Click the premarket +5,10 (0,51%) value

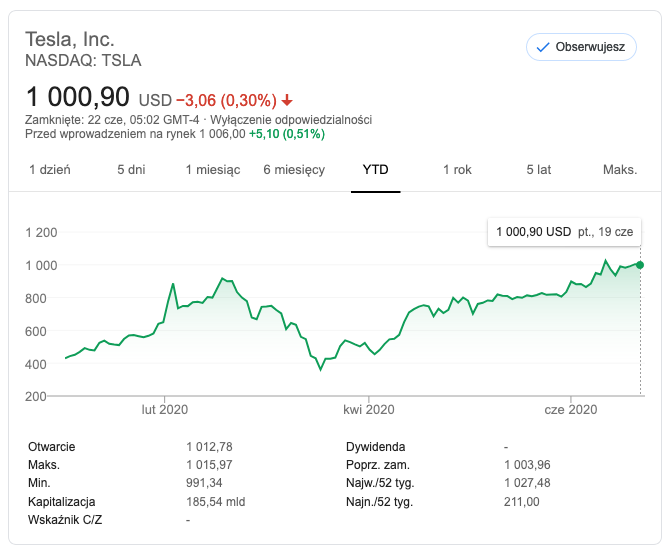[x=287, y=134]
